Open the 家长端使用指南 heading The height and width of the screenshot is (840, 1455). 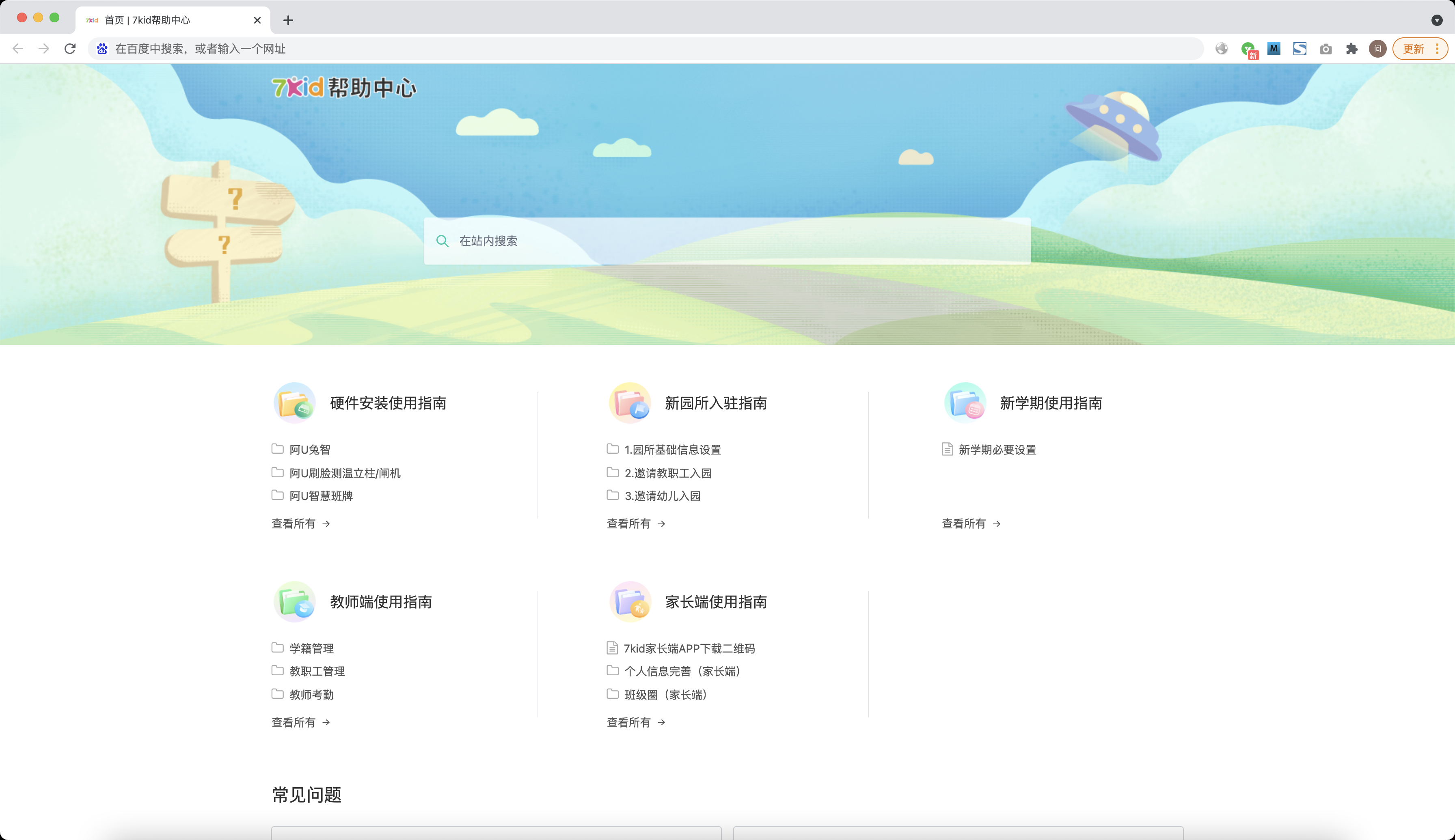(x=716, y=602)
